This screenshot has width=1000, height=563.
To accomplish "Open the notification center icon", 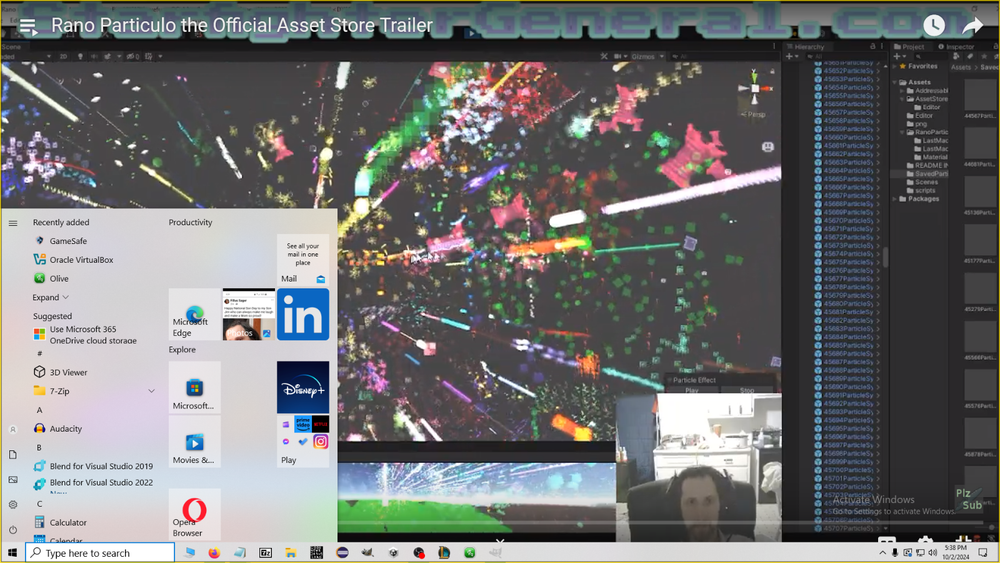I will [x=983, y=552].
